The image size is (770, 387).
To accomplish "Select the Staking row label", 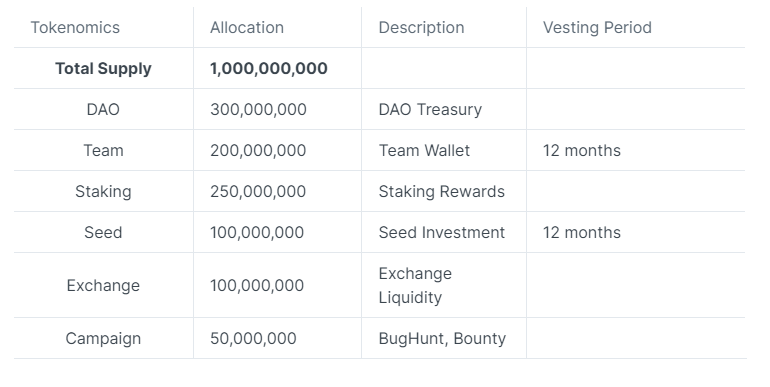I will coord(103,192).
